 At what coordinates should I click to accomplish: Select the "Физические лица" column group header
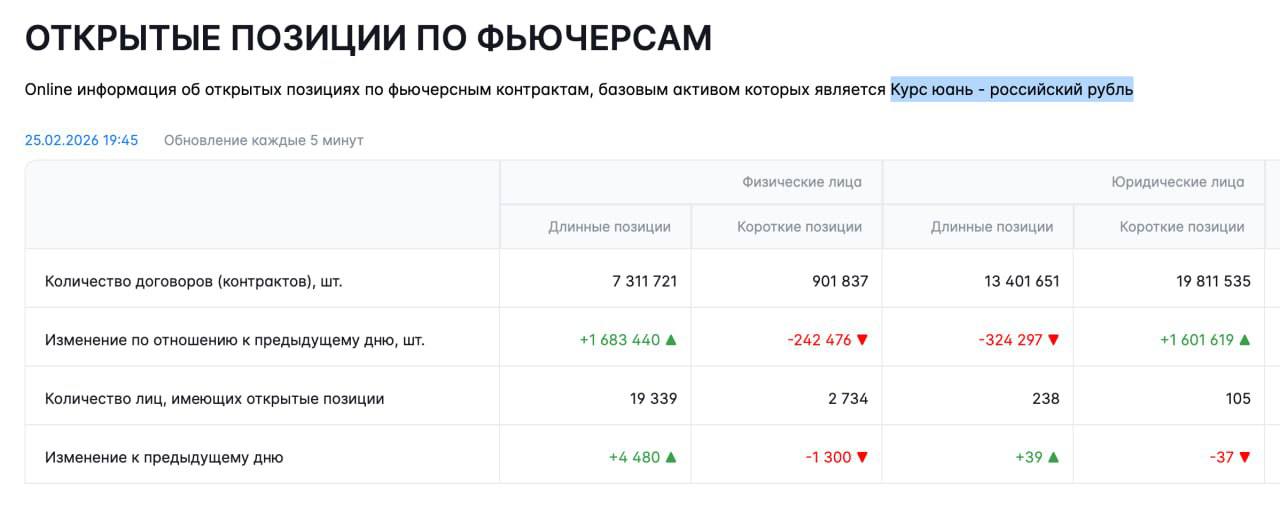[801, 182]
